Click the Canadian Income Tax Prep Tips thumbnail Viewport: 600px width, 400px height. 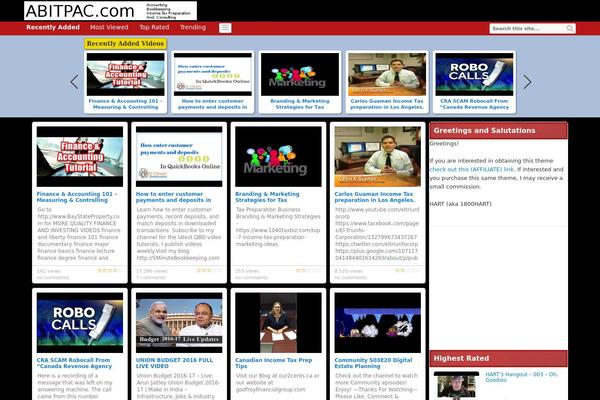pyautogui.click(x=278, y=323)
